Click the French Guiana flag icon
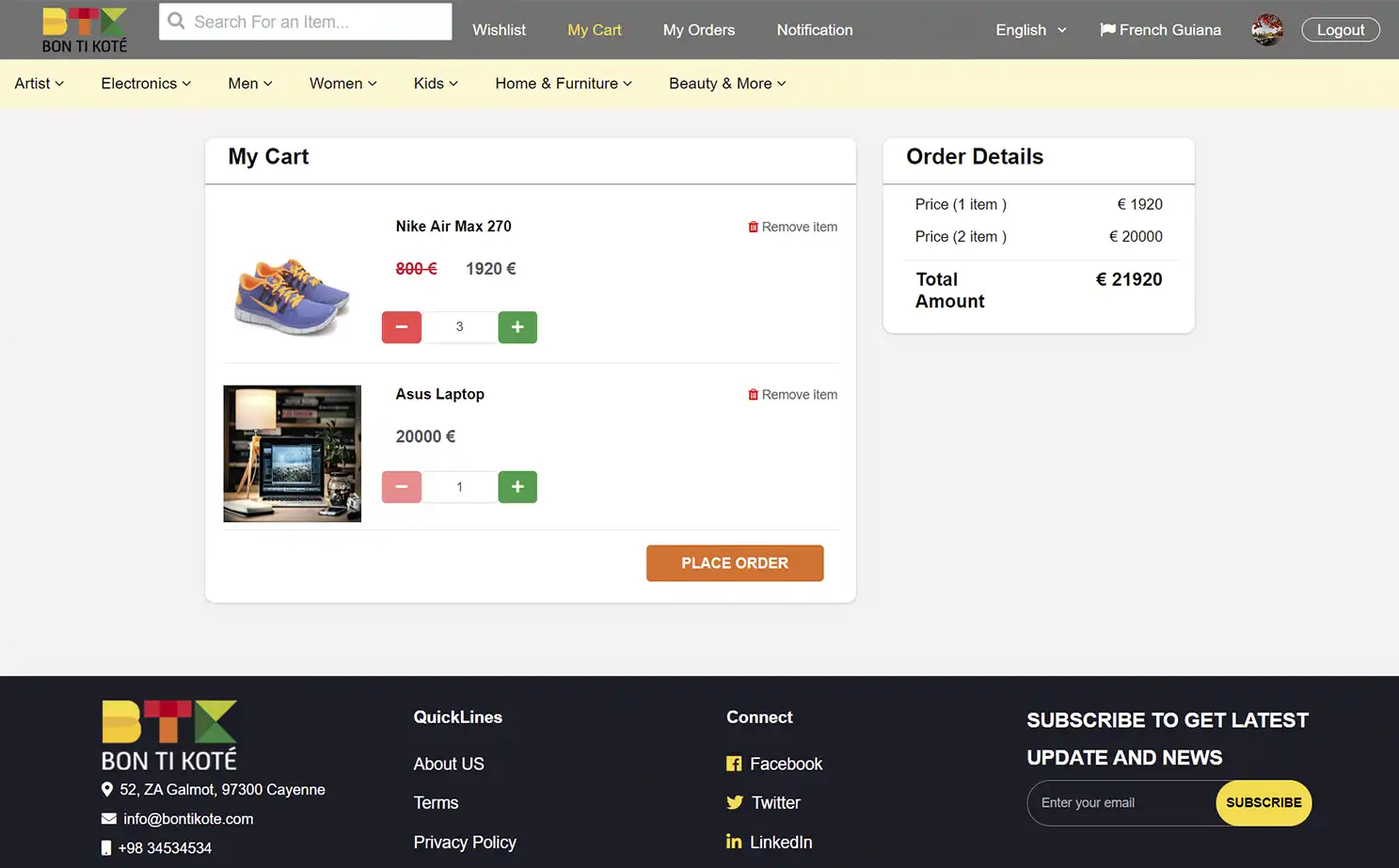 (x=1107, y=29)
